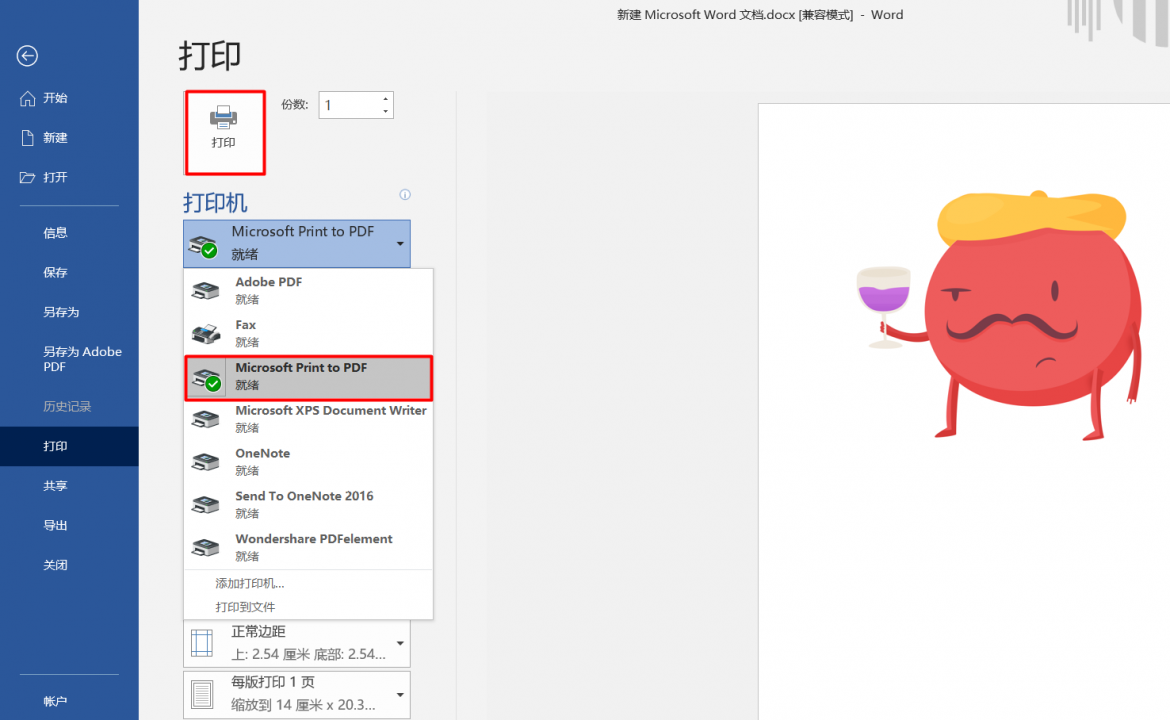The width and height of the screenshot is (1170, 720).
Task: Open 帐户 at sidebar bottom
Action: point(69,701)
